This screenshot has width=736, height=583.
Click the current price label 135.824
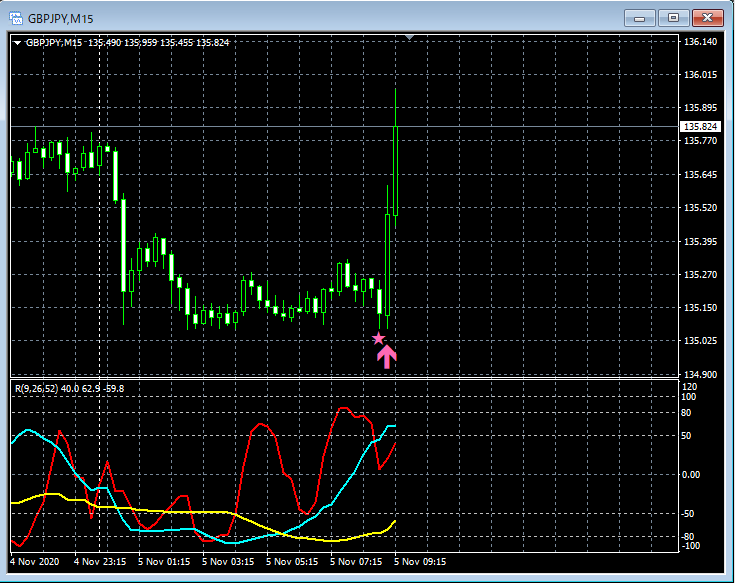700,127
